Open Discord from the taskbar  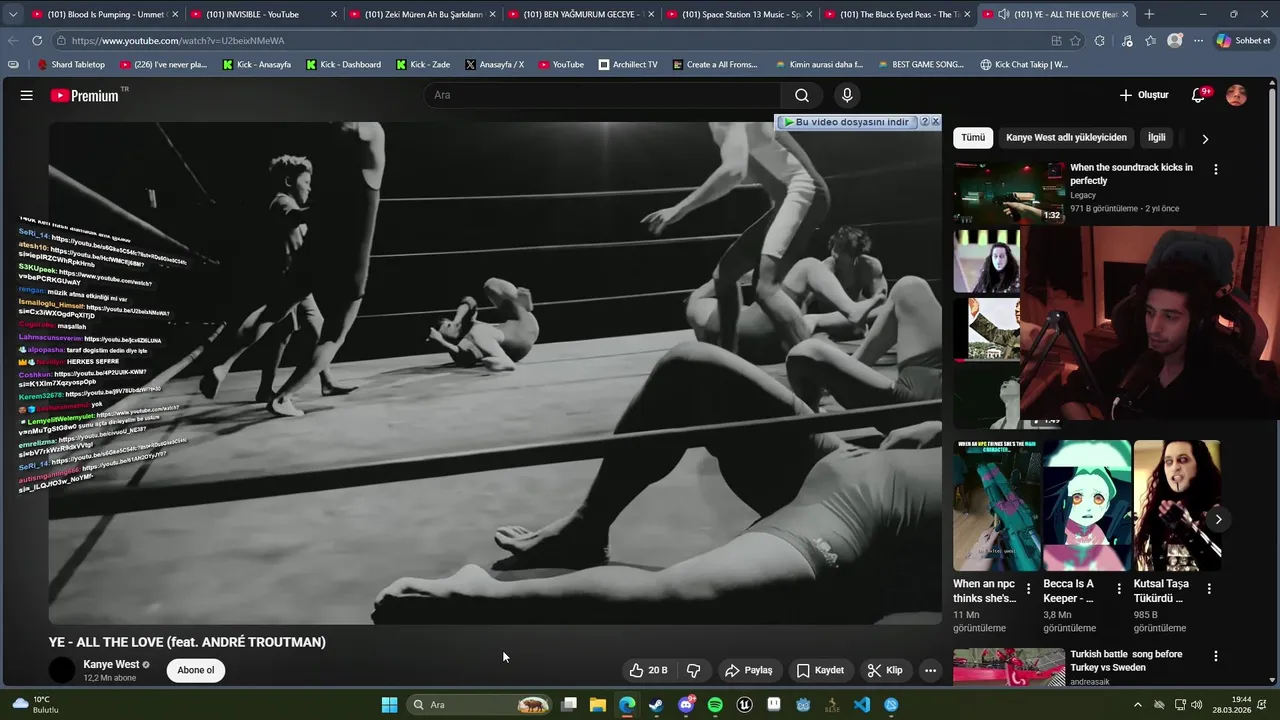(686, 705)
